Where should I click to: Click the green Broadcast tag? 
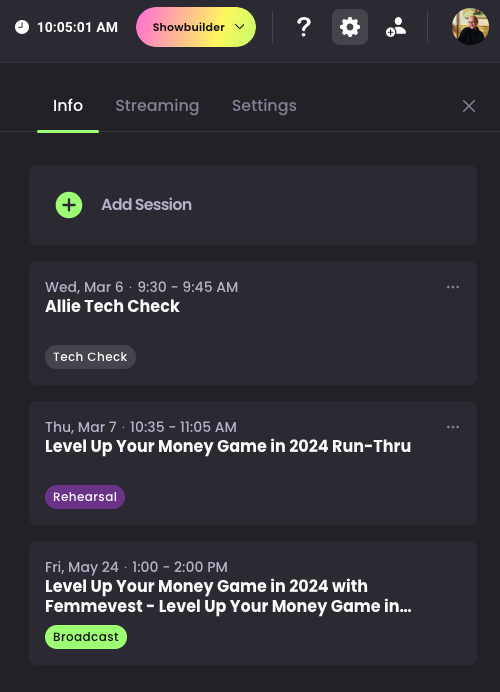86,637
